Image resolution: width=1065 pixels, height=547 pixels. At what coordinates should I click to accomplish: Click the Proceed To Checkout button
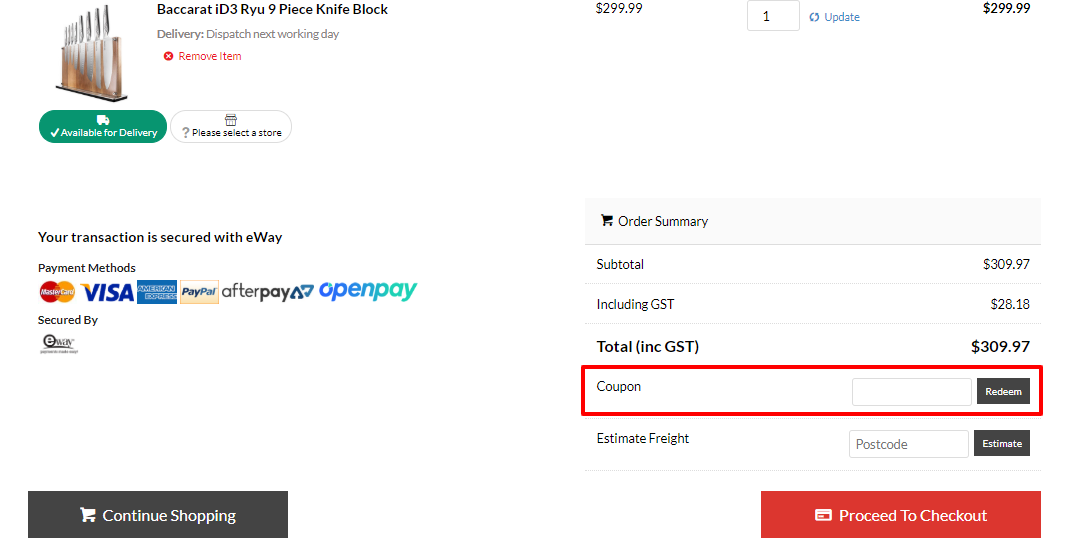[x=900, y=515]
